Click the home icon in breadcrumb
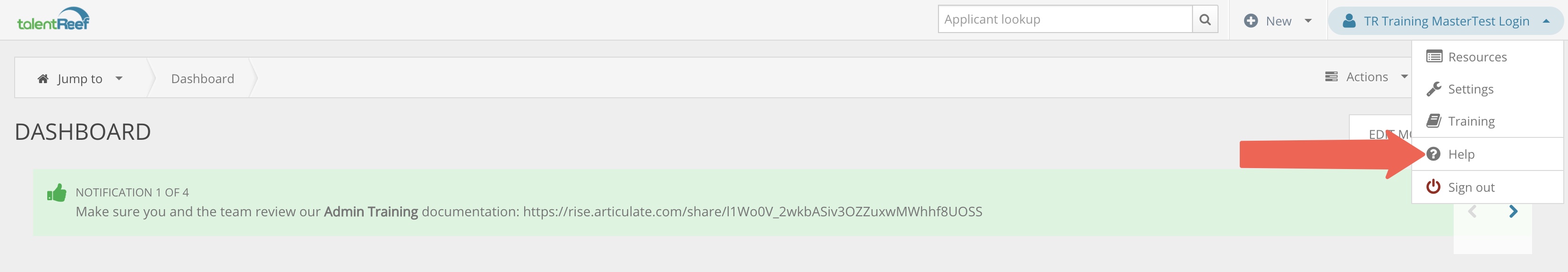Image resolution: width=1568 pixels, height=272 pixels. pos(43,78)
